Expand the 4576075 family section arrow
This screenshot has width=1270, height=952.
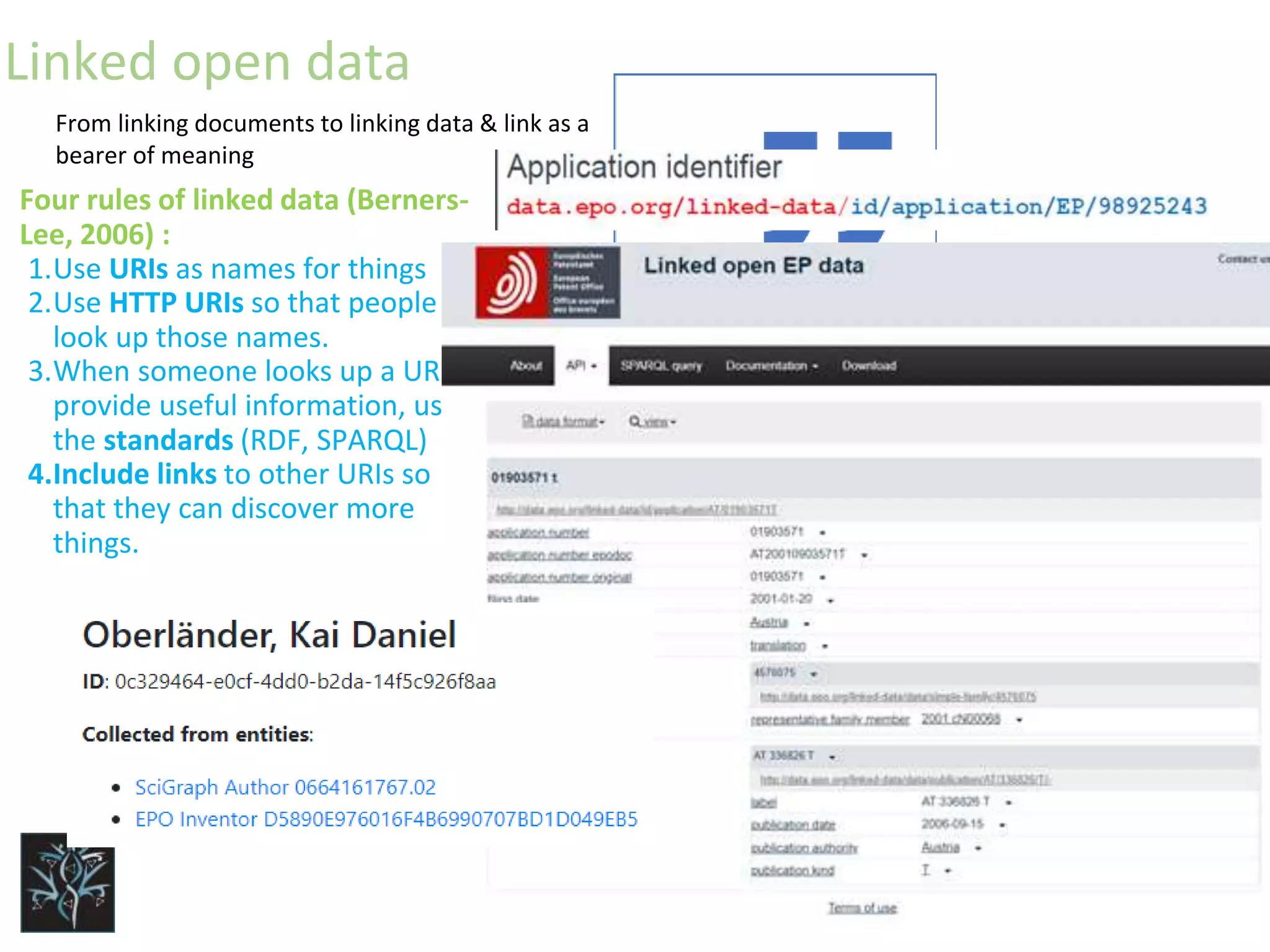pyautogui.click(x=814, y=674)
